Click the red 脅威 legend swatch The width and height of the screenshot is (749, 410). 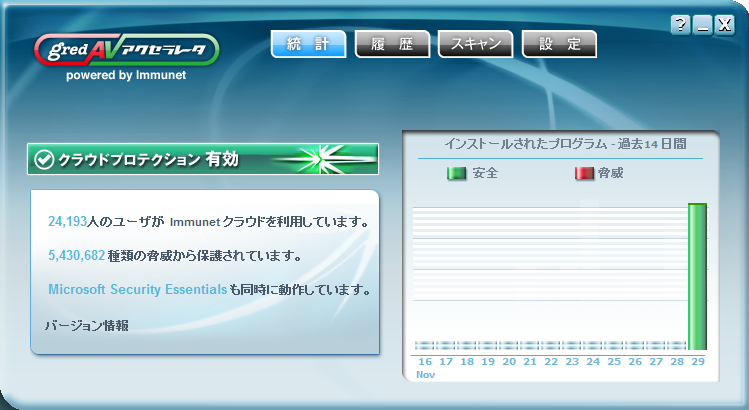tap(584, 173)
